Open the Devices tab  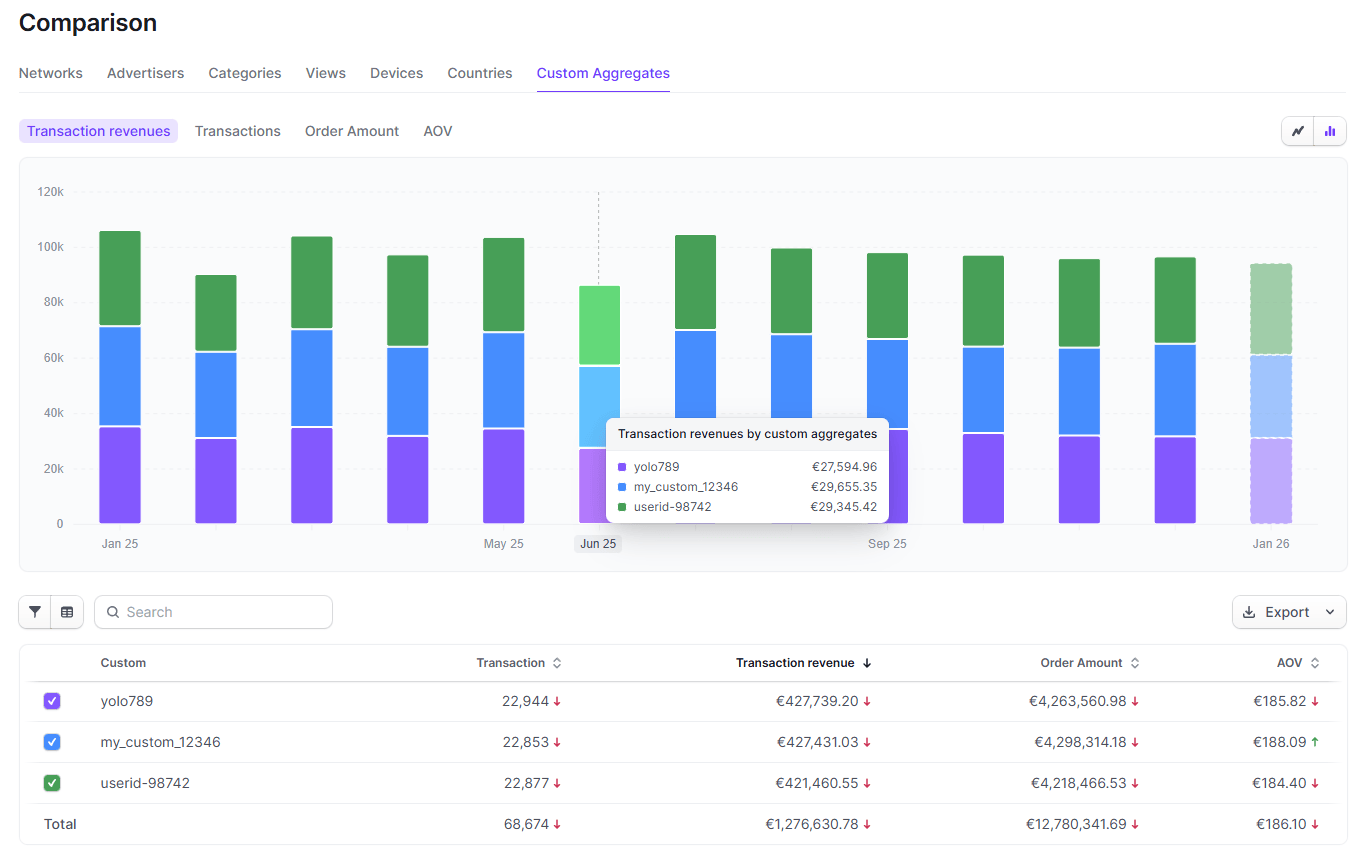point(396,73)
